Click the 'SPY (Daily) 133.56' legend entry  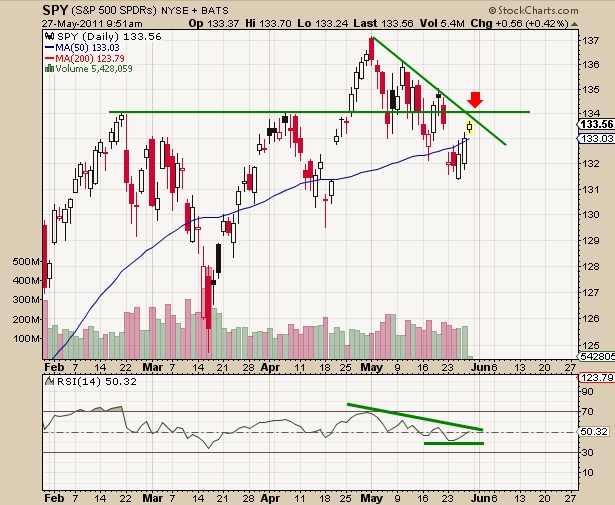click(109, 36)
